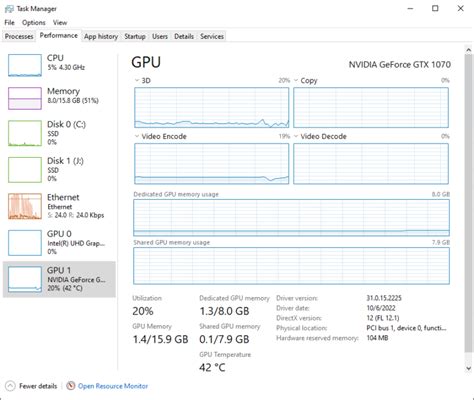The height and width of the screenshot is (400, 474).
Task: Select the Ethernet mini graph thumbnail
Action: tap(25, 206)
